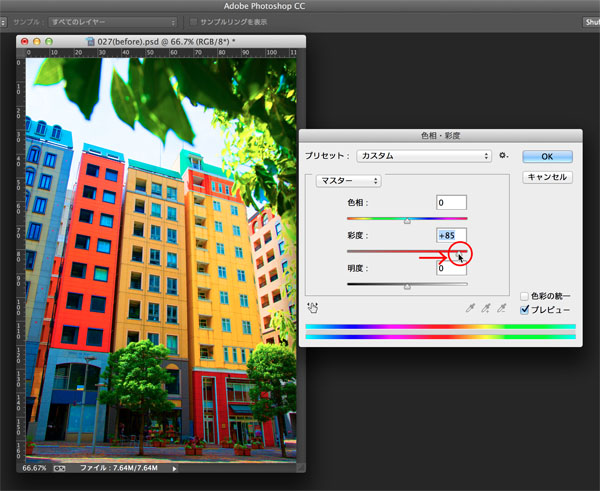The width and height of the screenshot is (600, 491).
Task: Open the プリセット dropdown showing カスタム
Action: (x=424, y=156)
